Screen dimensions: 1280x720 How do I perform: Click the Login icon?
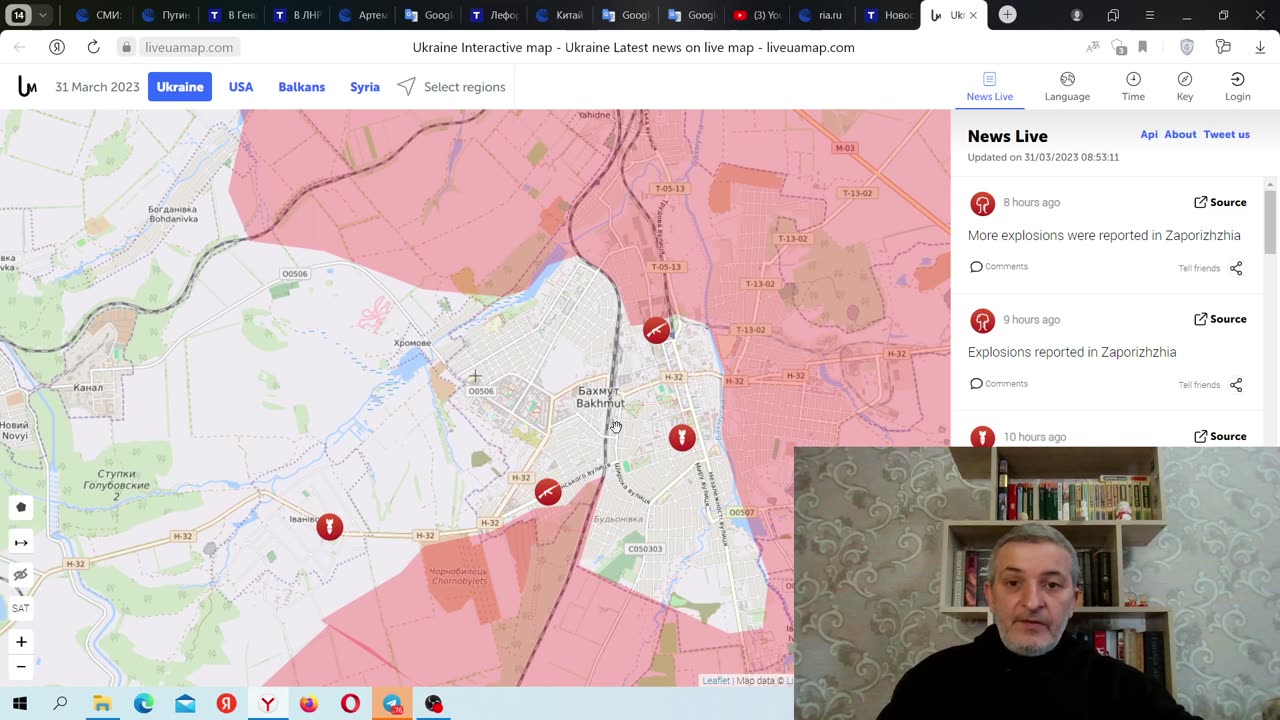point(1237,79)
